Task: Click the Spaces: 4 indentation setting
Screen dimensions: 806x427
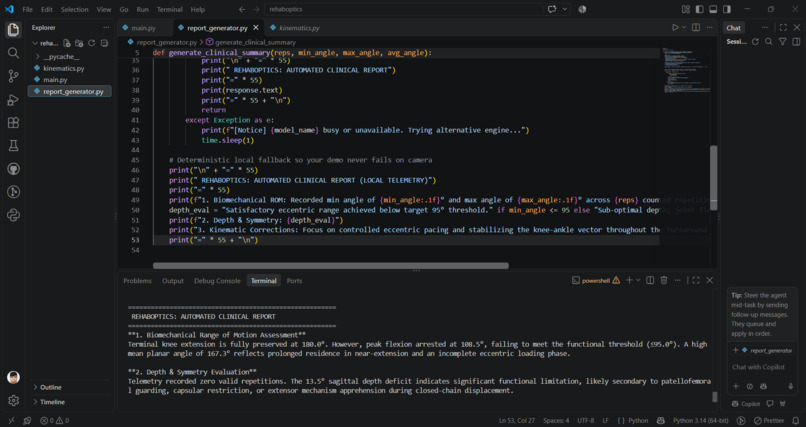Action: click(557, 421)
